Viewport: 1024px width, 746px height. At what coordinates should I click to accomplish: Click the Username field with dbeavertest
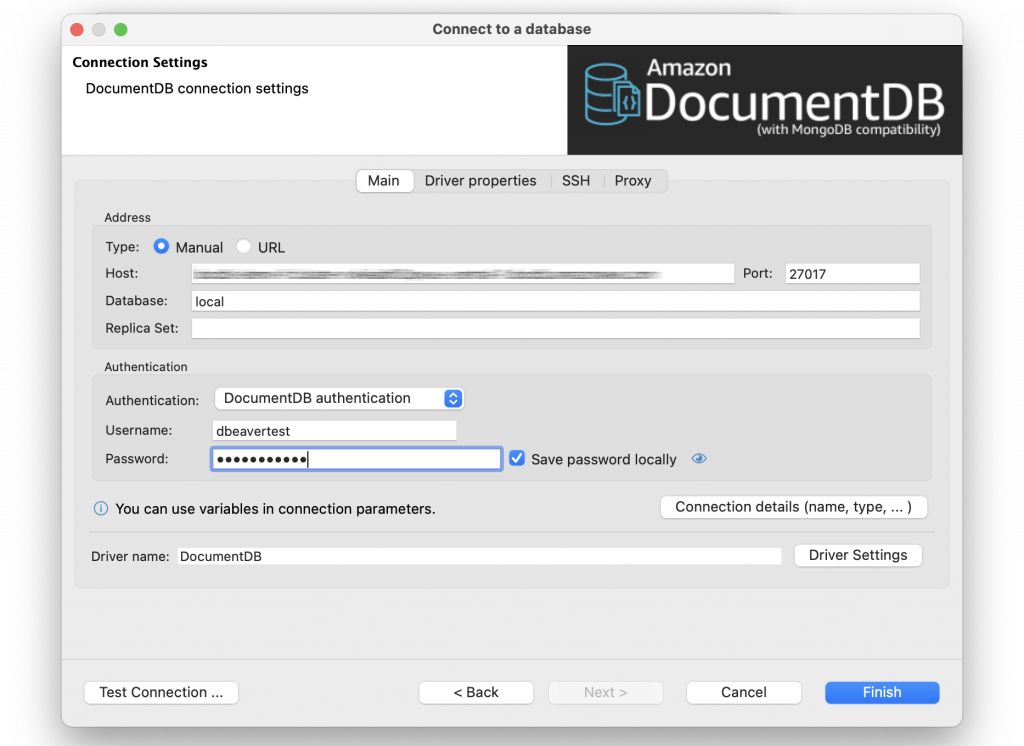point(334,430)
